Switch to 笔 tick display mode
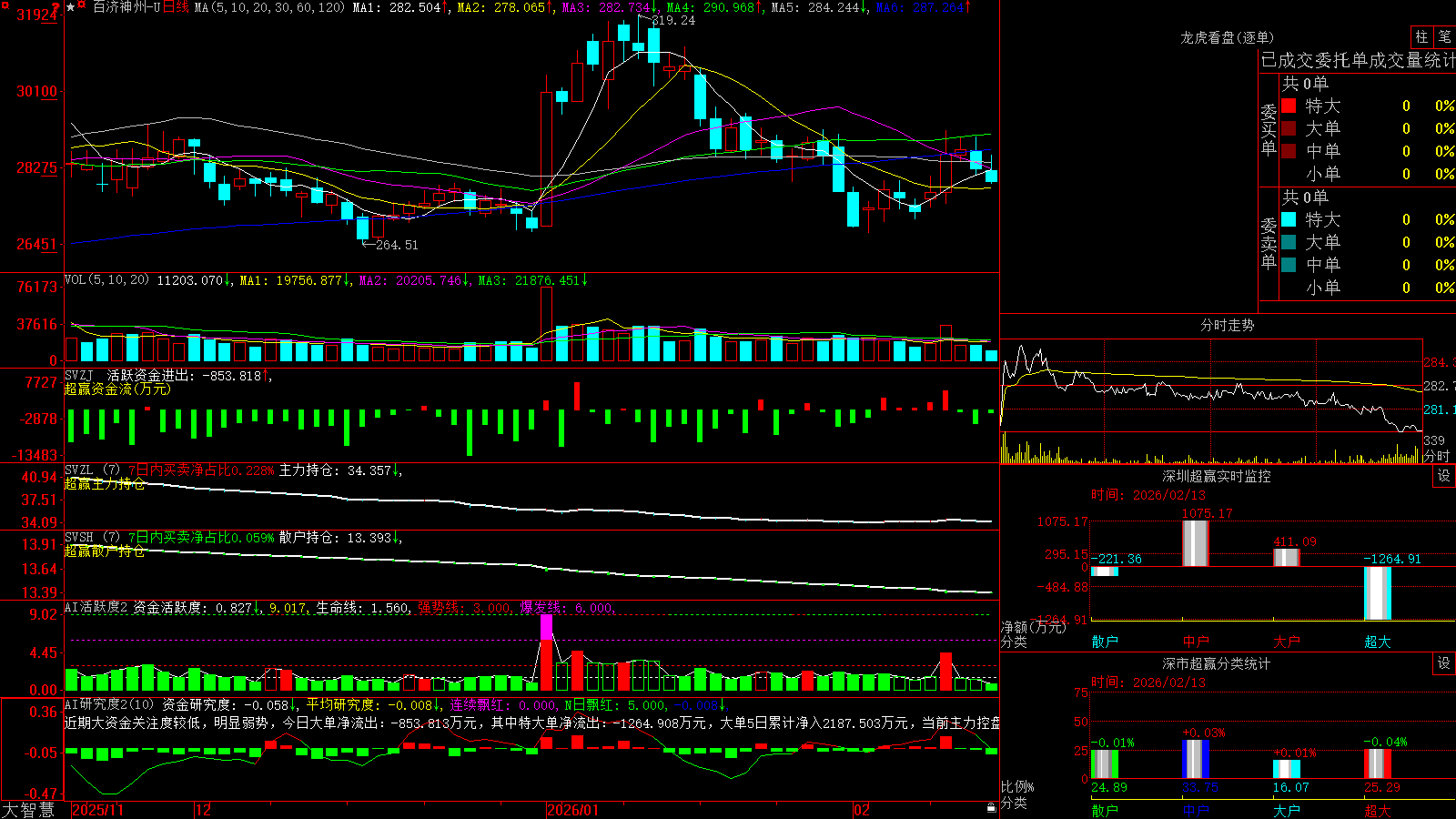The width and height of the screenshot is (1456, 819). pos(1444,37)
